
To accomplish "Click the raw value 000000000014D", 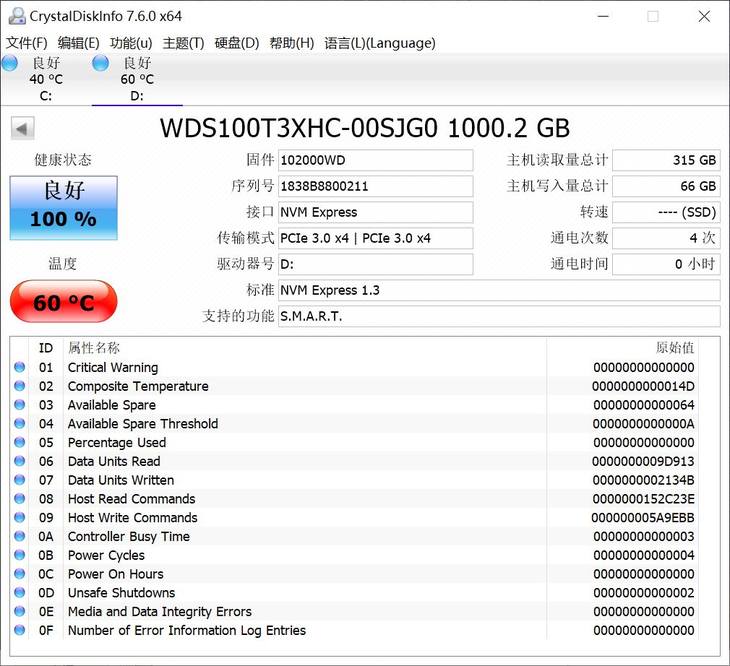I will (643, 386).
